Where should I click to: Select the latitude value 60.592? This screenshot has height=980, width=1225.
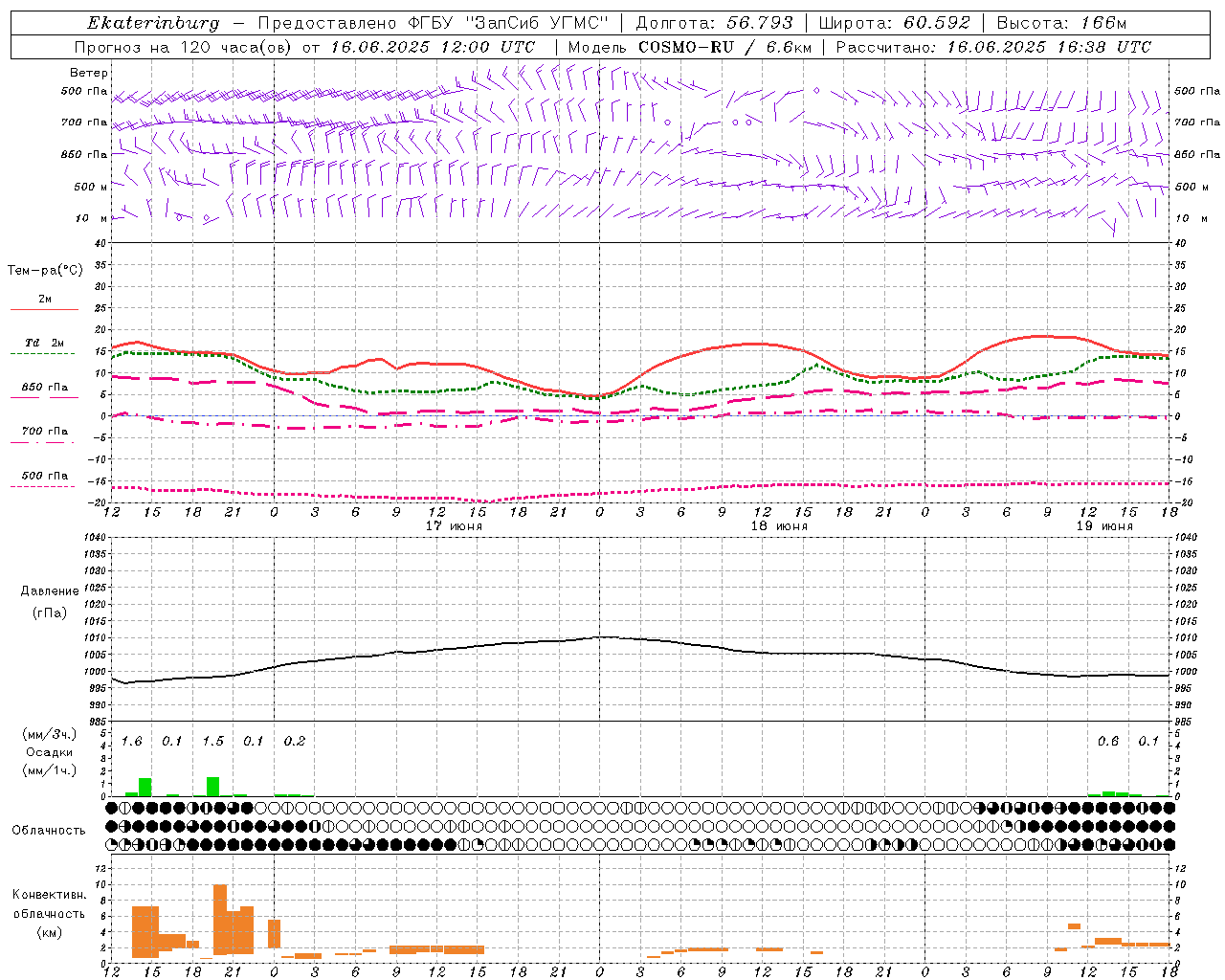937,23
